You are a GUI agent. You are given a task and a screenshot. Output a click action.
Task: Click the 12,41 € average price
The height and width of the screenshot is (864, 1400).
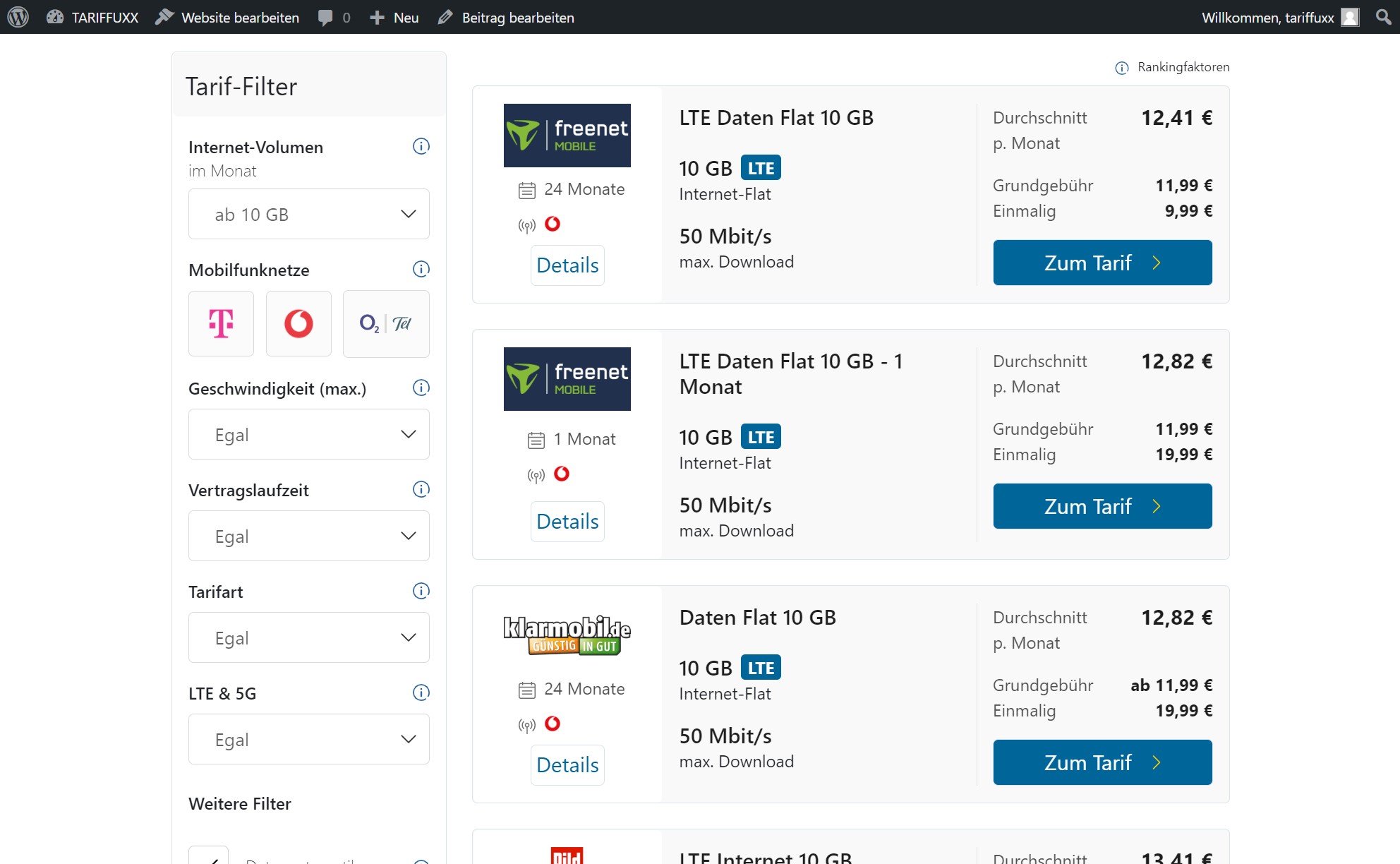tap(1177, 118)
